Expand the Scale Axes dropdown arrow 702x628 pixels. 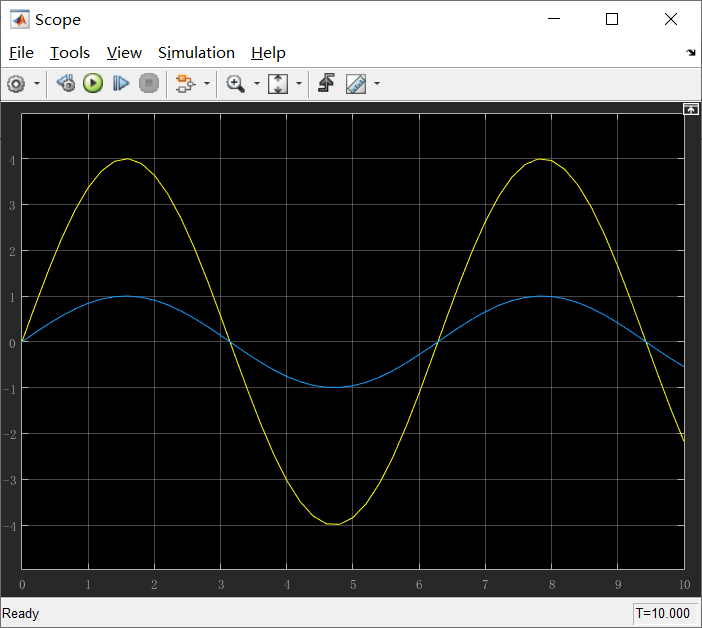click(x=299, y=84)
